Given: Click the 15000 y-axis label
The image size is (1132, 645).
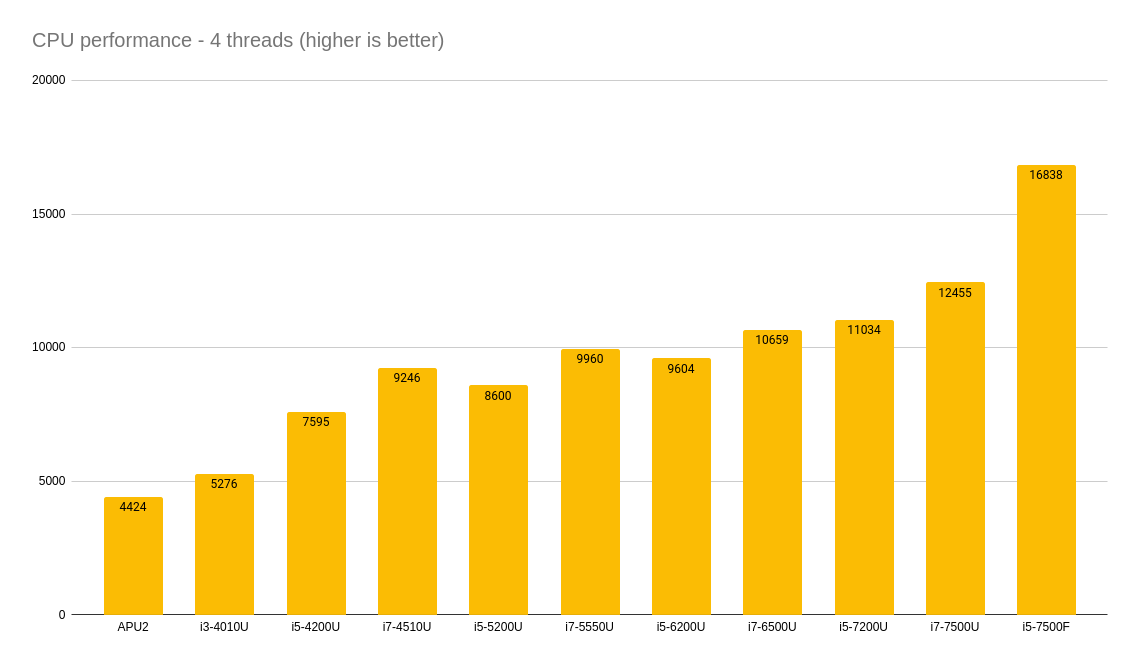Looking at the screenshot, I should [x=48, y=214].
